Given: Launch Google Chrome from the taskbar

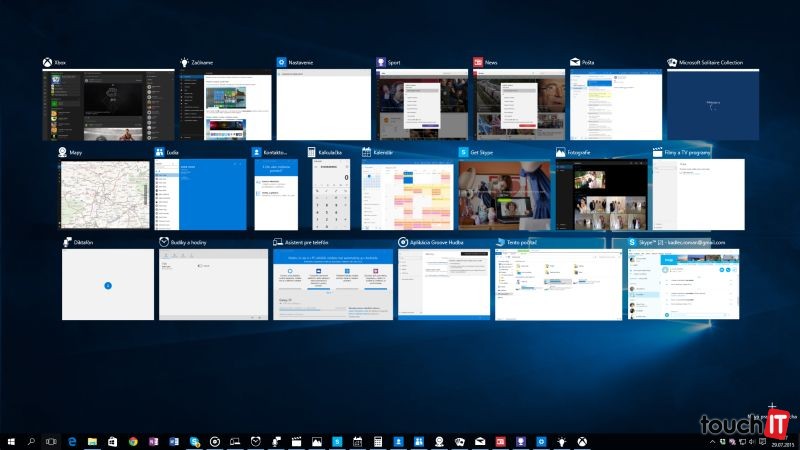Looking at the screenshot, I should (133, 441).
